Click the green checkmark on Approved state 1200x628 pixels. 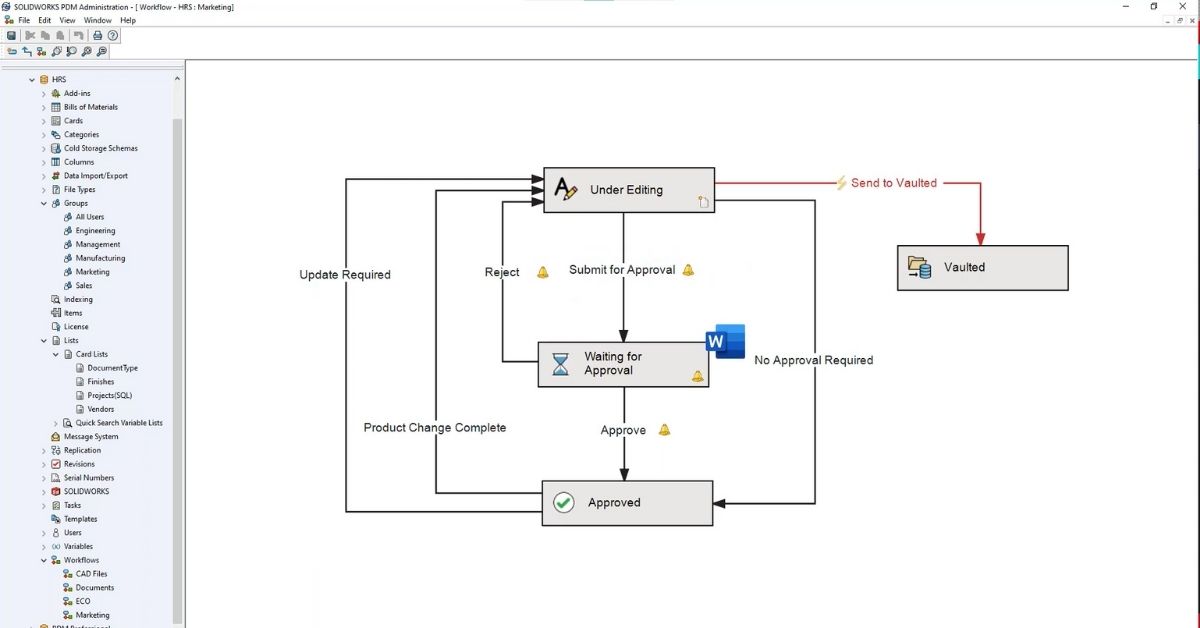coord(564,502)
